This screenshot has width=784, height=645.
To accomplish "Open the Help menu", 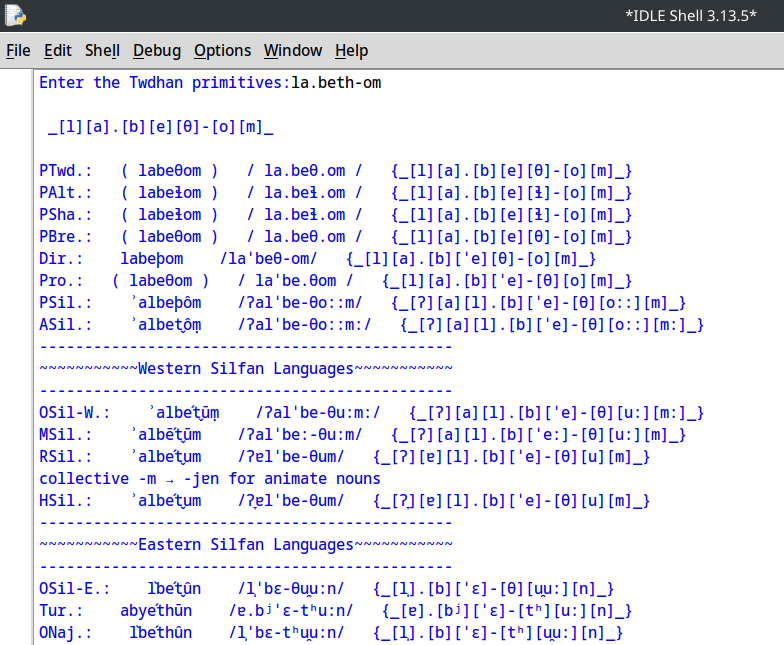I will click(351, 50).
